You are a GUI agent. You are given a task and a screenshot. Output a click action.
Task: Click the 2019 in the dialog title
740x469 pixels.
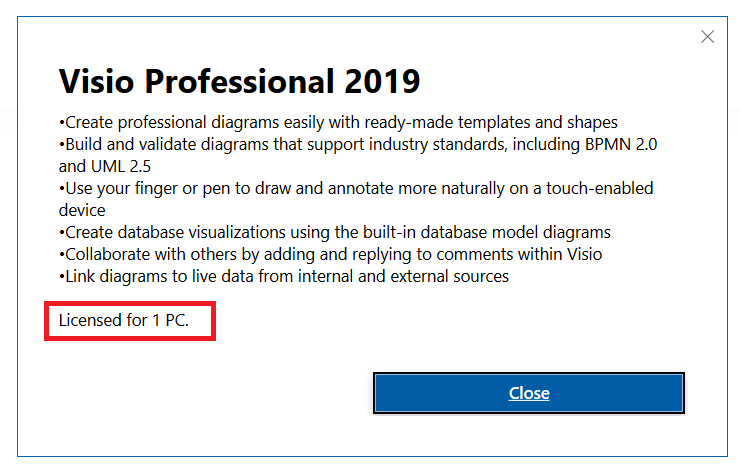click(x=382, y=81)
